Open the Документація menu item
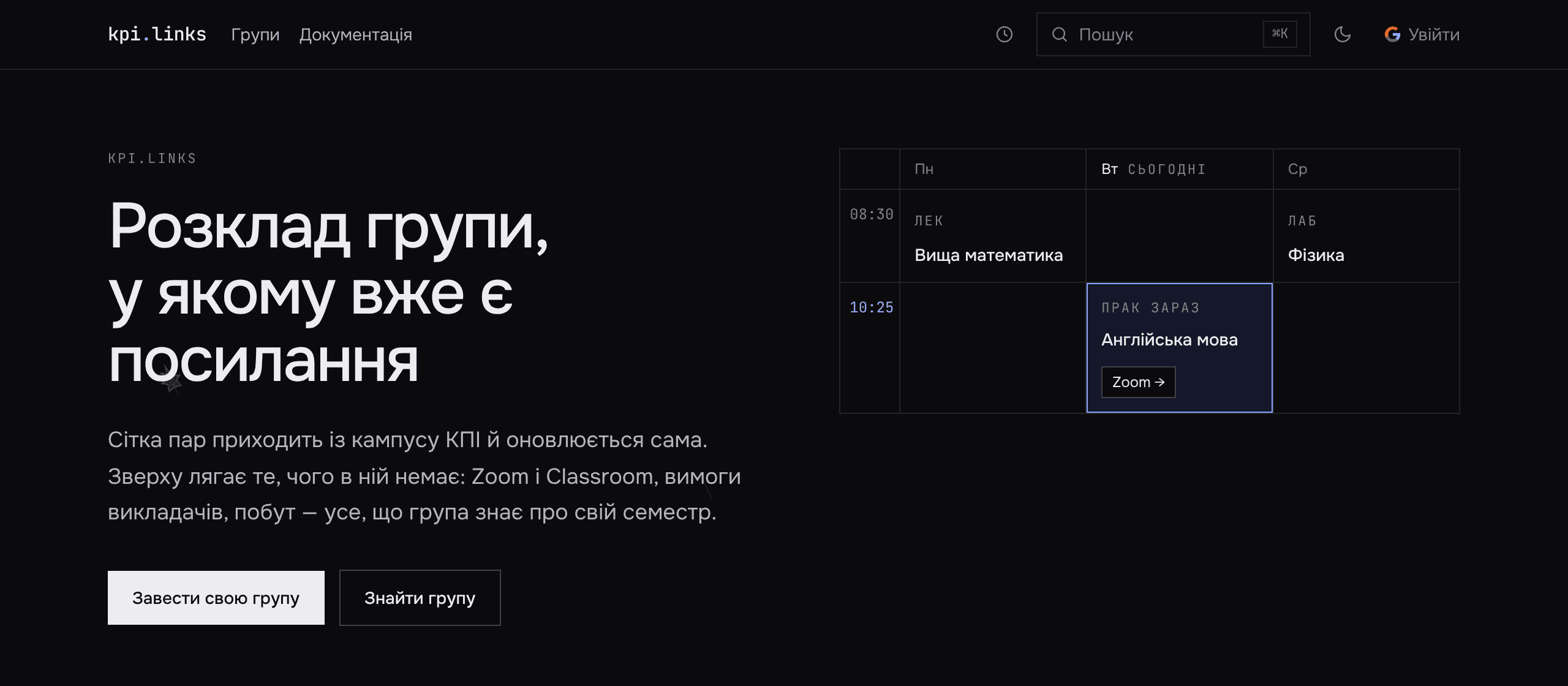Screen dimensions: 1568x686 (x=355, y=35)
